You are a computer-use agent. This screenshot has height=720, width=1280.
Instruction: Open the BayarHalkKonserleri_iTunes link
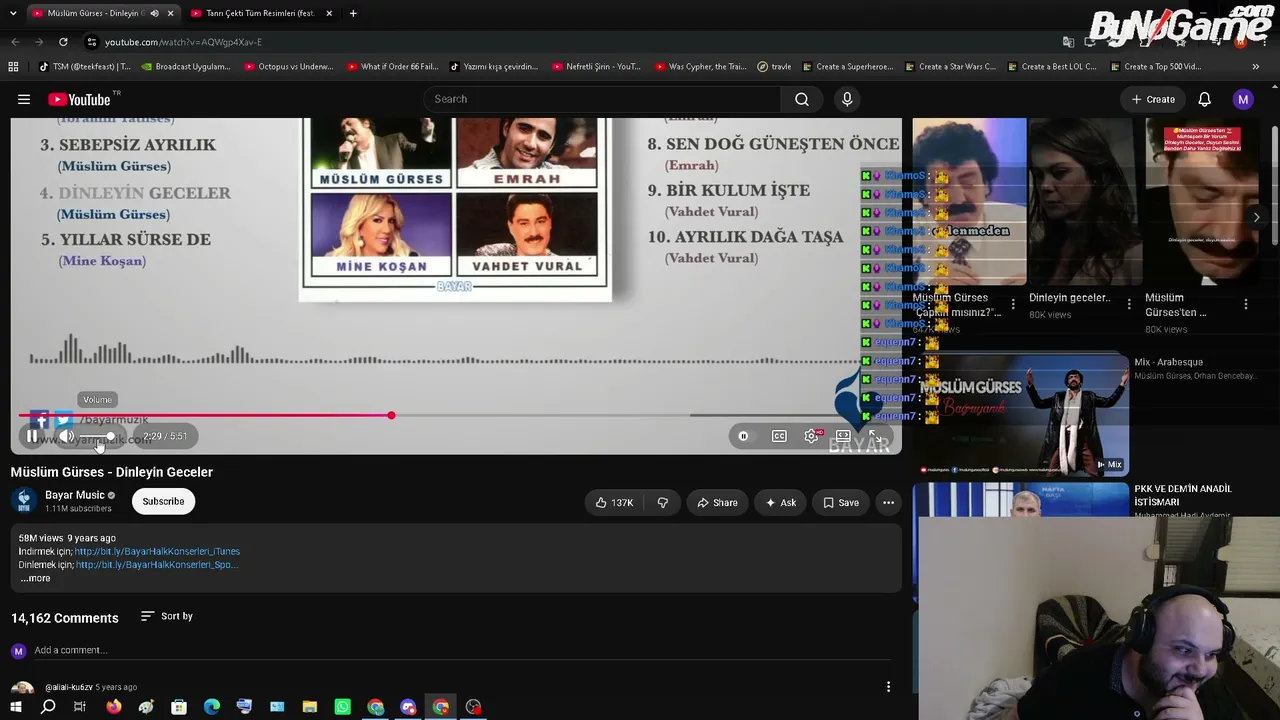pos(157,551)
